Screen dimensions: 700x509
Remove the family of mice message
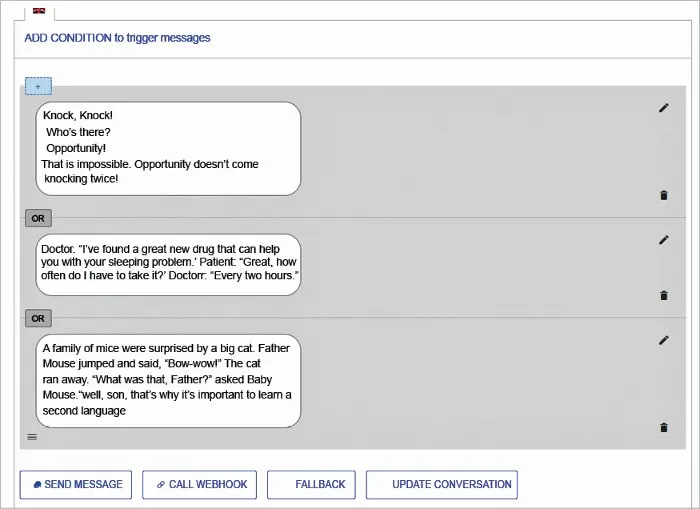point(663,428)
